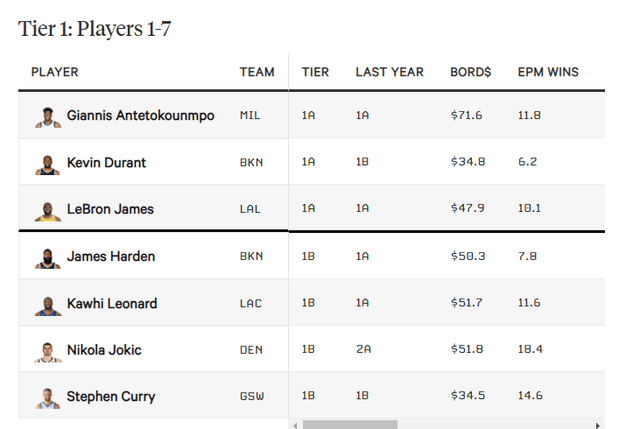Screen dimensions: 640x429
Task: Sort by LAST YEAR column header
Action: (x=389, y=72)
